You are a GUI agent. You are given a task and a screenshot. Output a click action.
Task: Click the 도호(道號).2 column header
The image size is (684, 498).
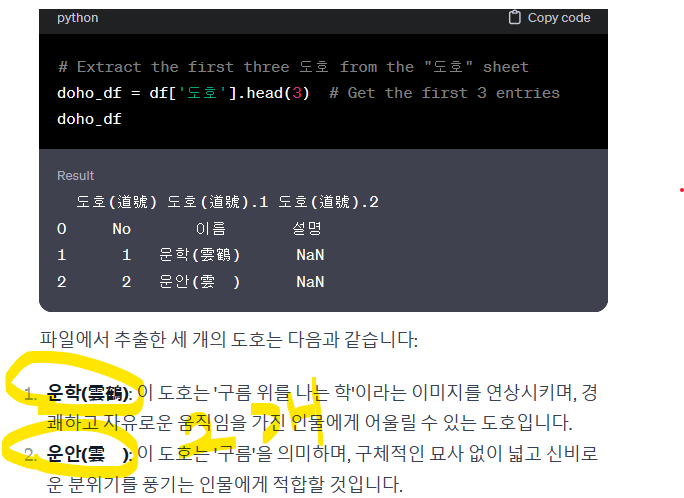point(328,202)
